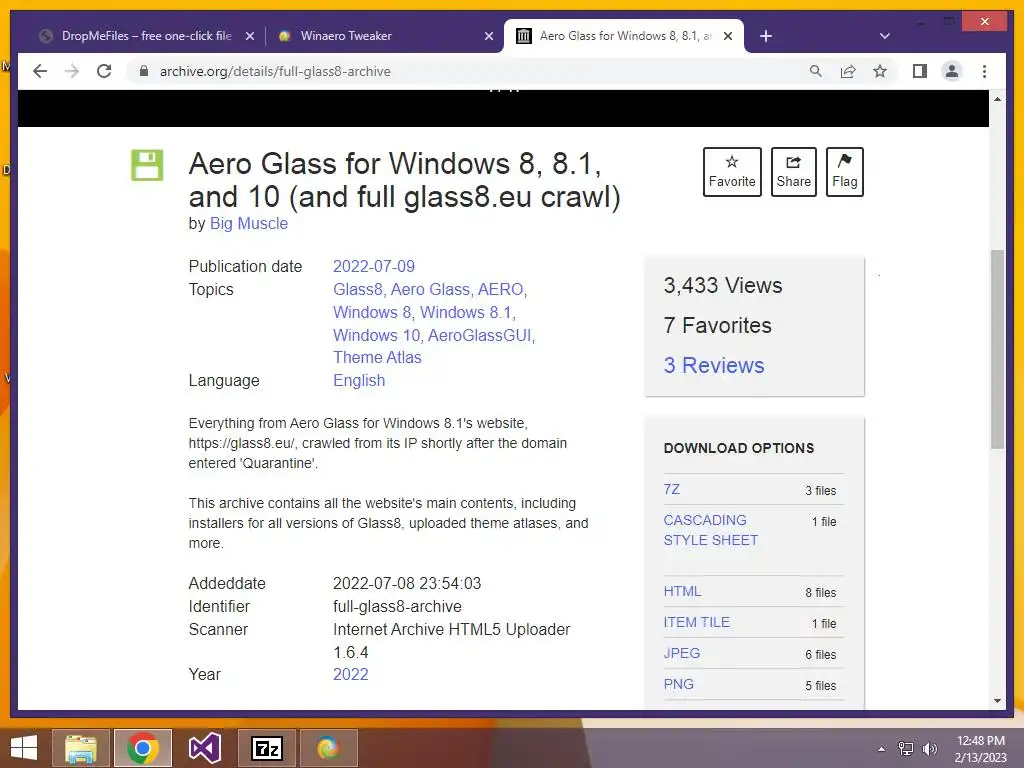The image size is (1024, 768).
Task: Flag this archive item
Action: (x=844, y=172)
